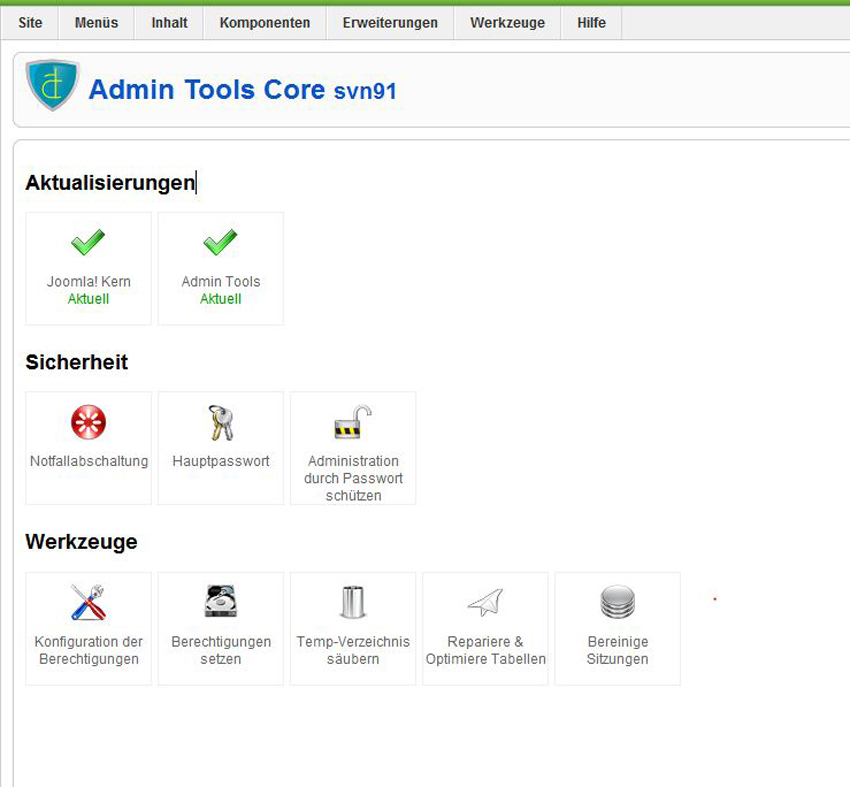Click the Konfiguration der Berechtigungen tools icon
The width and height of the screenshot is (850, 787).
[x=88, y=602]
